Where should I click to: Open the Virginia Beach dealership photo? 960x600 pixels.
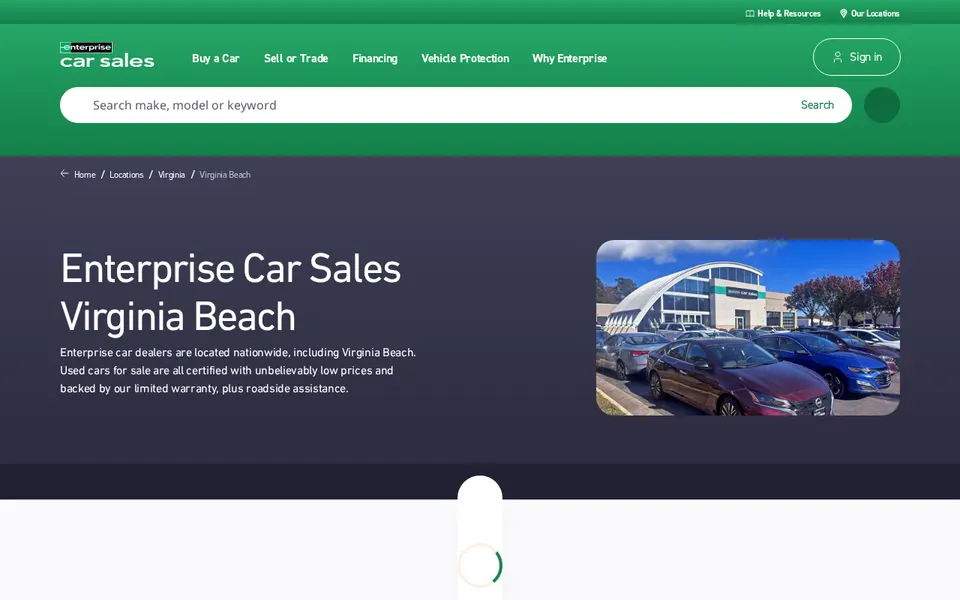coord(748,328)
